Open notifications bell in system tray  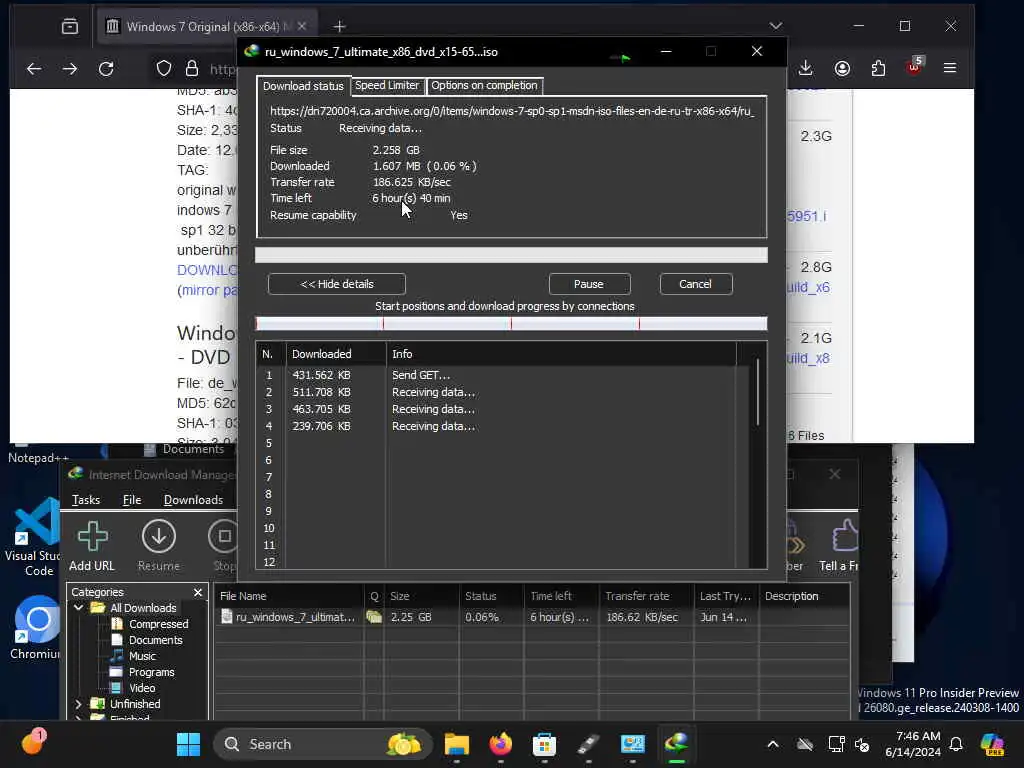coord(956,744)
